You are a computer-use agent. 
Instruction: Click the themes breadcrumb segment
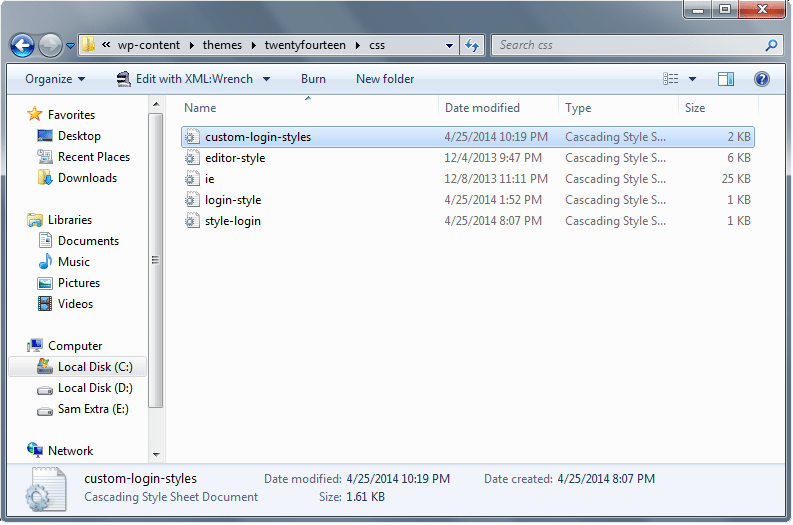(x=227, y=45)
